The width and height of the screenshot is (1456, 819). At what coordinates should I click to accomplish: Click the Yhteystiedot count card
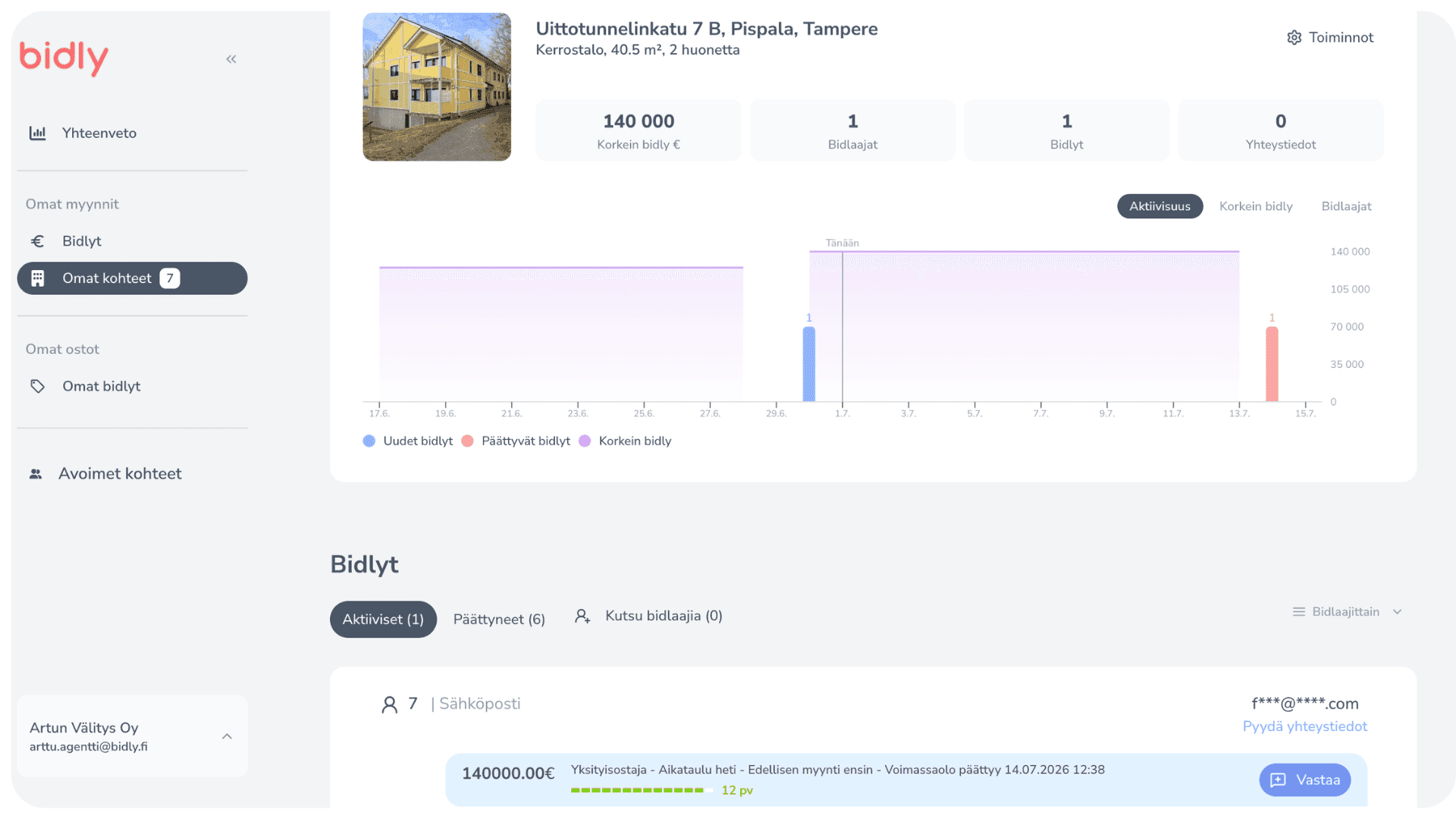pos(1281,130)
